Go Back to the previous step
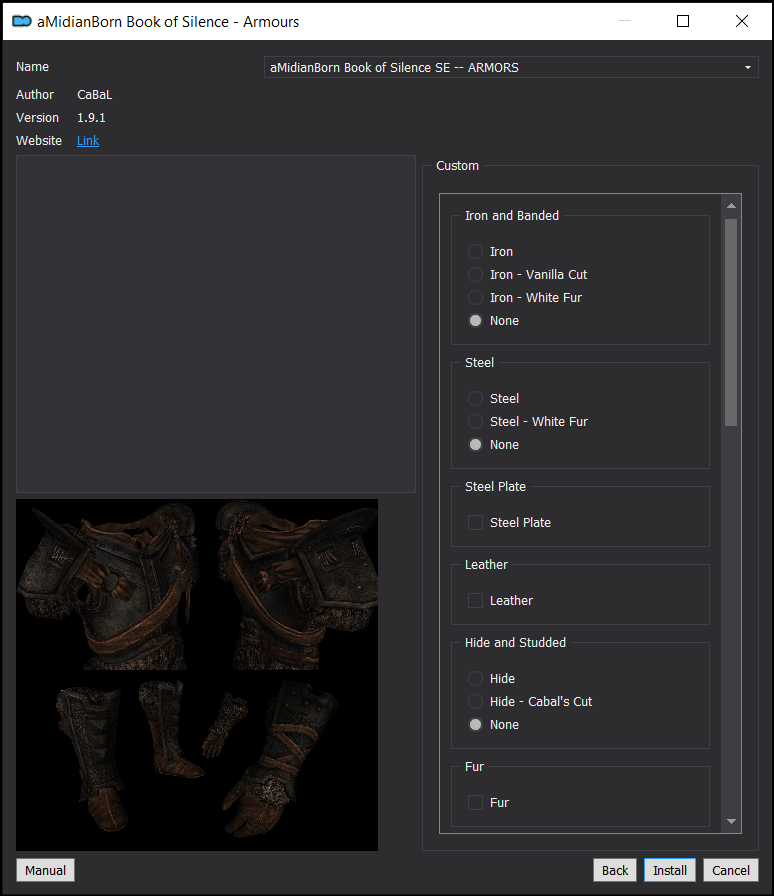The width and height of the screenshot is (774, 896). pos(615,870)
